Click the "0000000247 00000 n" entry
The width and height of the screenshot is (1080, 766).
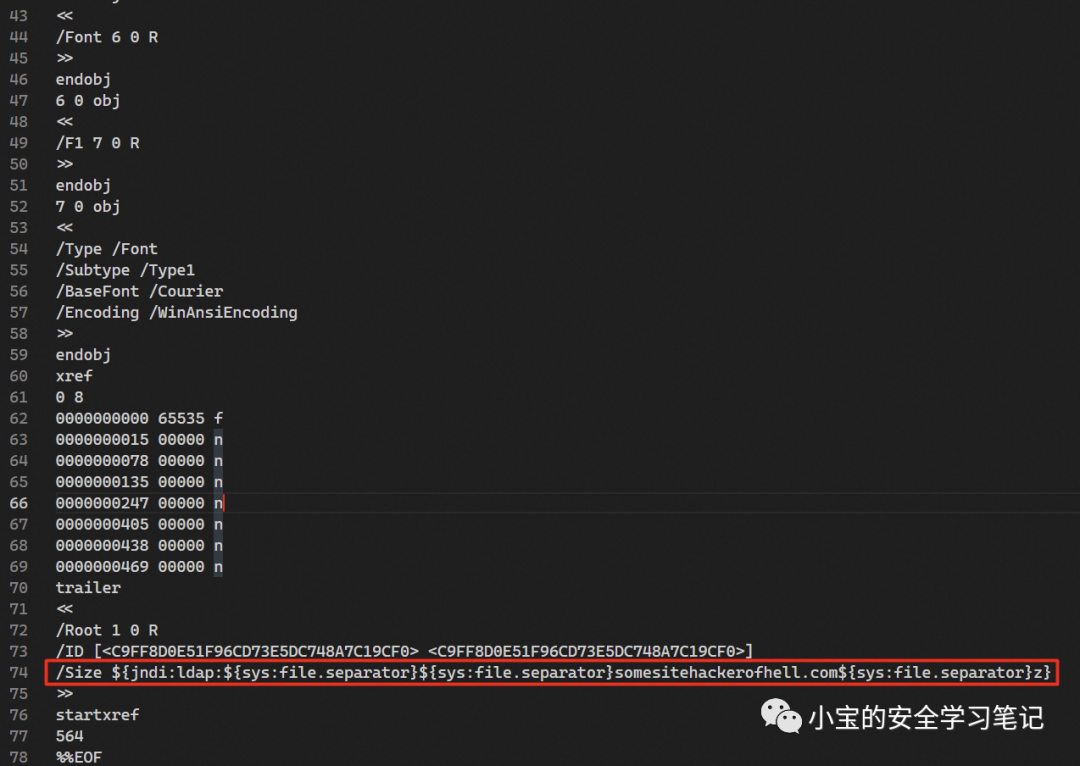click(140, 504)
